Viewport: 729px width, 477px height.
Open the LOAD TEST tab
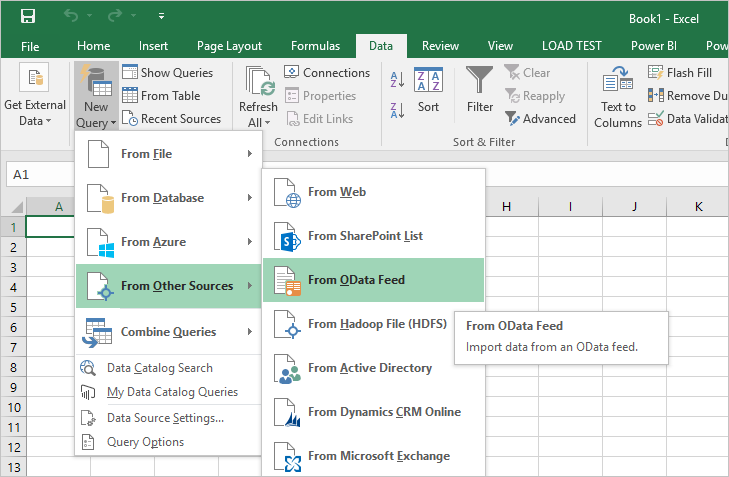click(x=571, y=46)
